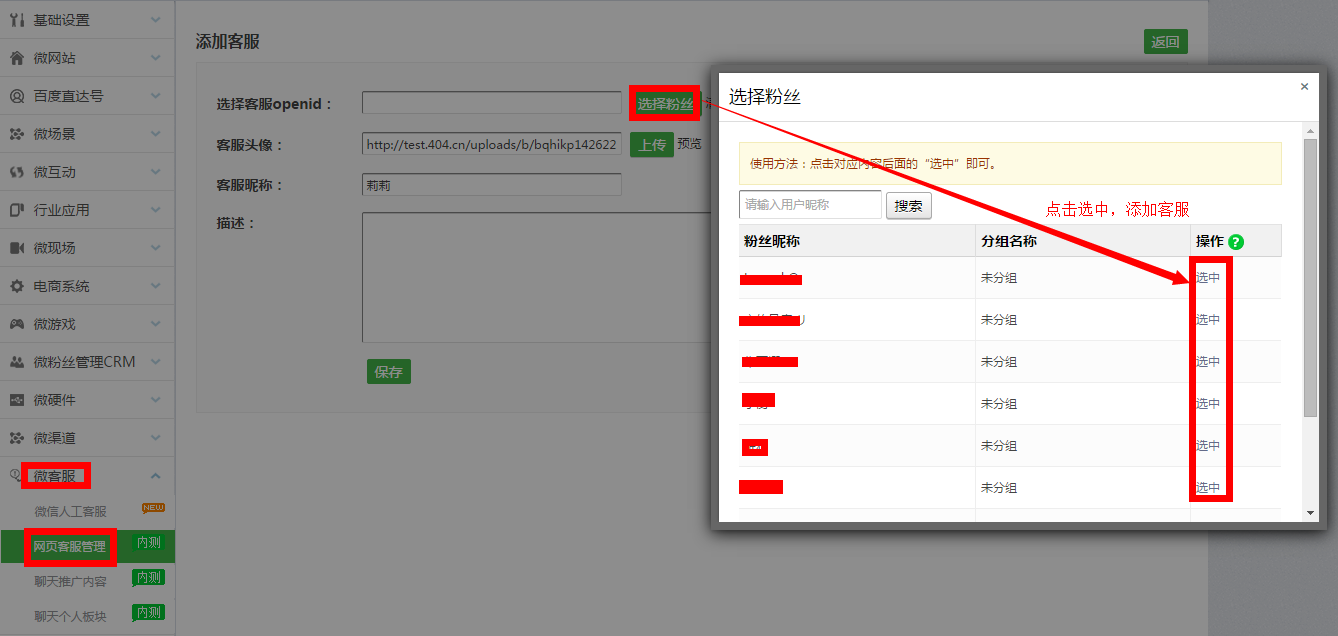
Task: Expand the 微场景 menu chevron
Action: [155, 133]
